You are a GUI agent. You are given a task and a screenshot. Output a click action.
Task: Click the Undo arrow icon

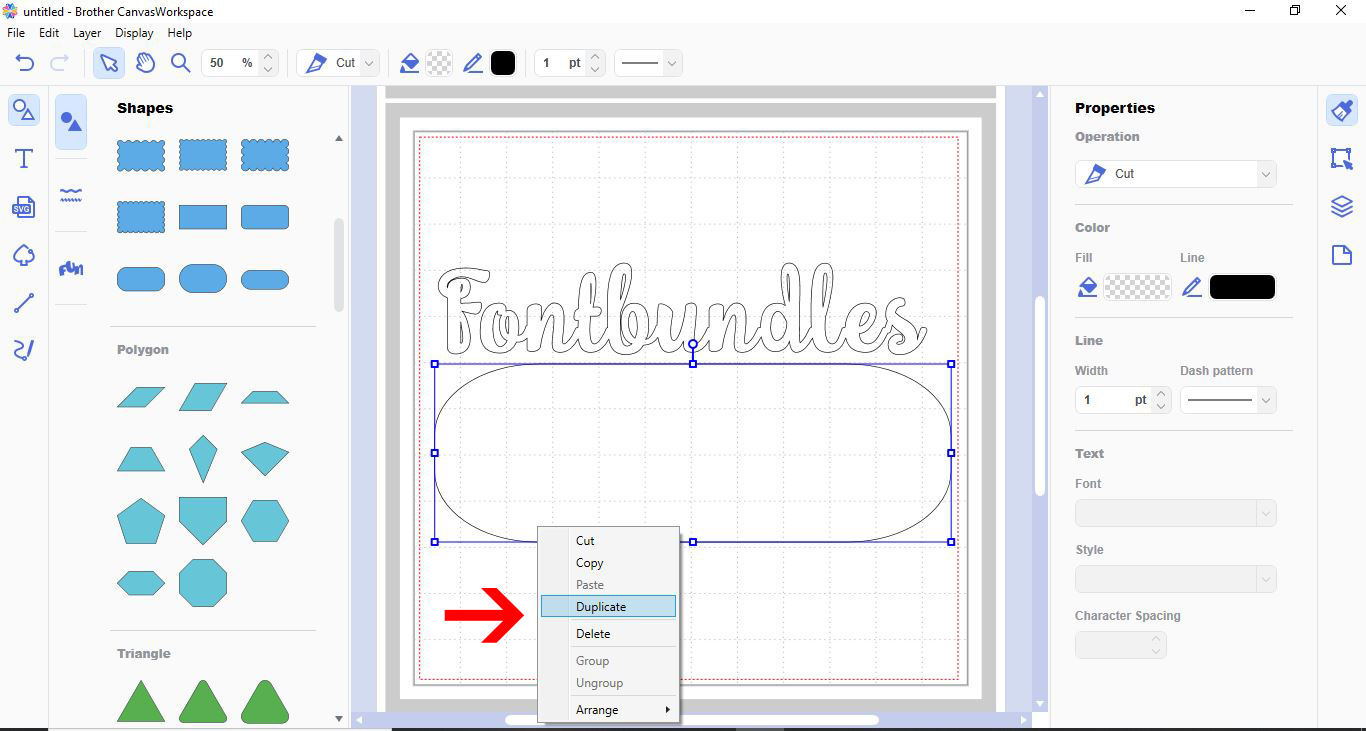coord(25,63)
